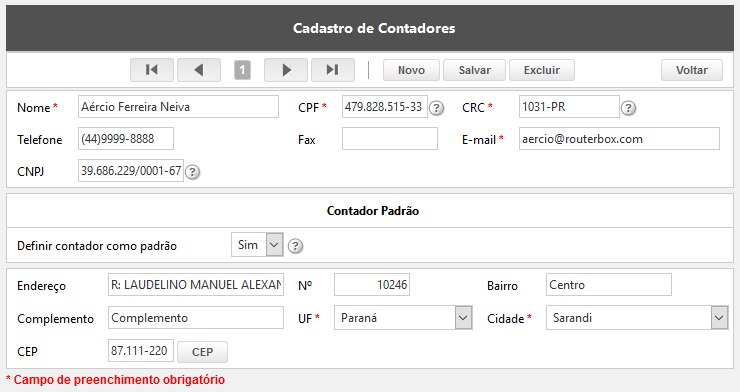Go to the previous record arrow
The image size is (740, 392).
pos(199,70)
